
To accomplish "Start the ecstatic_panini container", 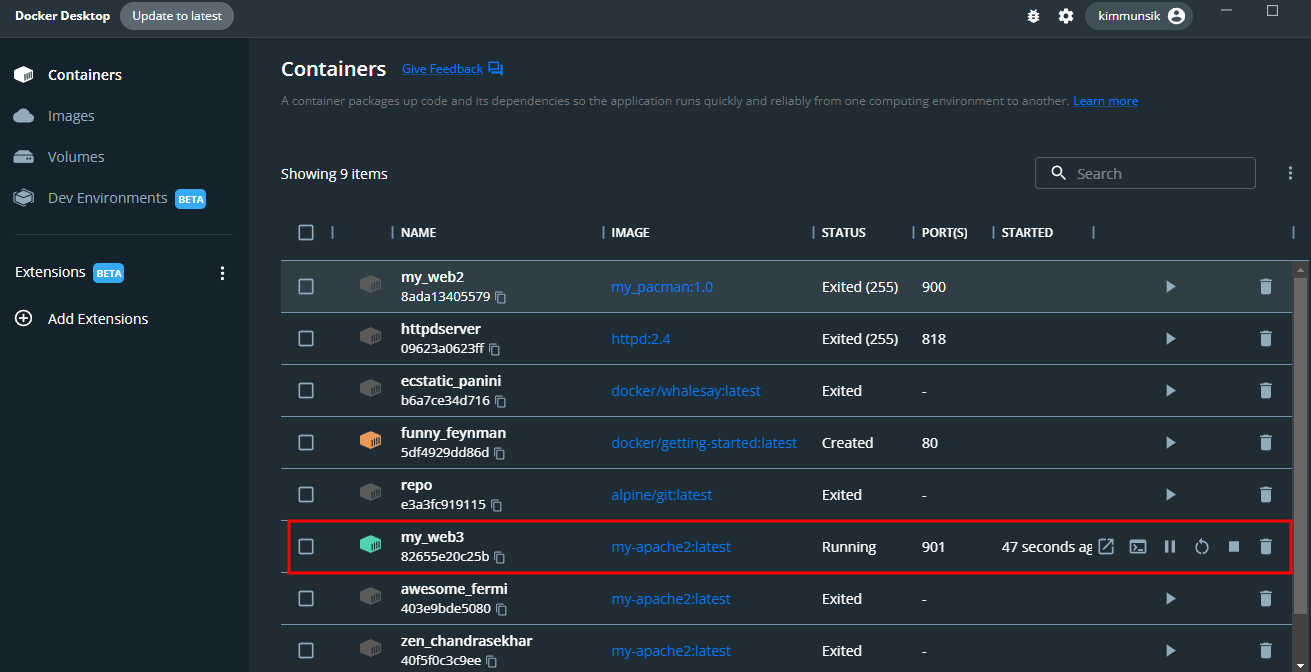I will coord(1170,391).
